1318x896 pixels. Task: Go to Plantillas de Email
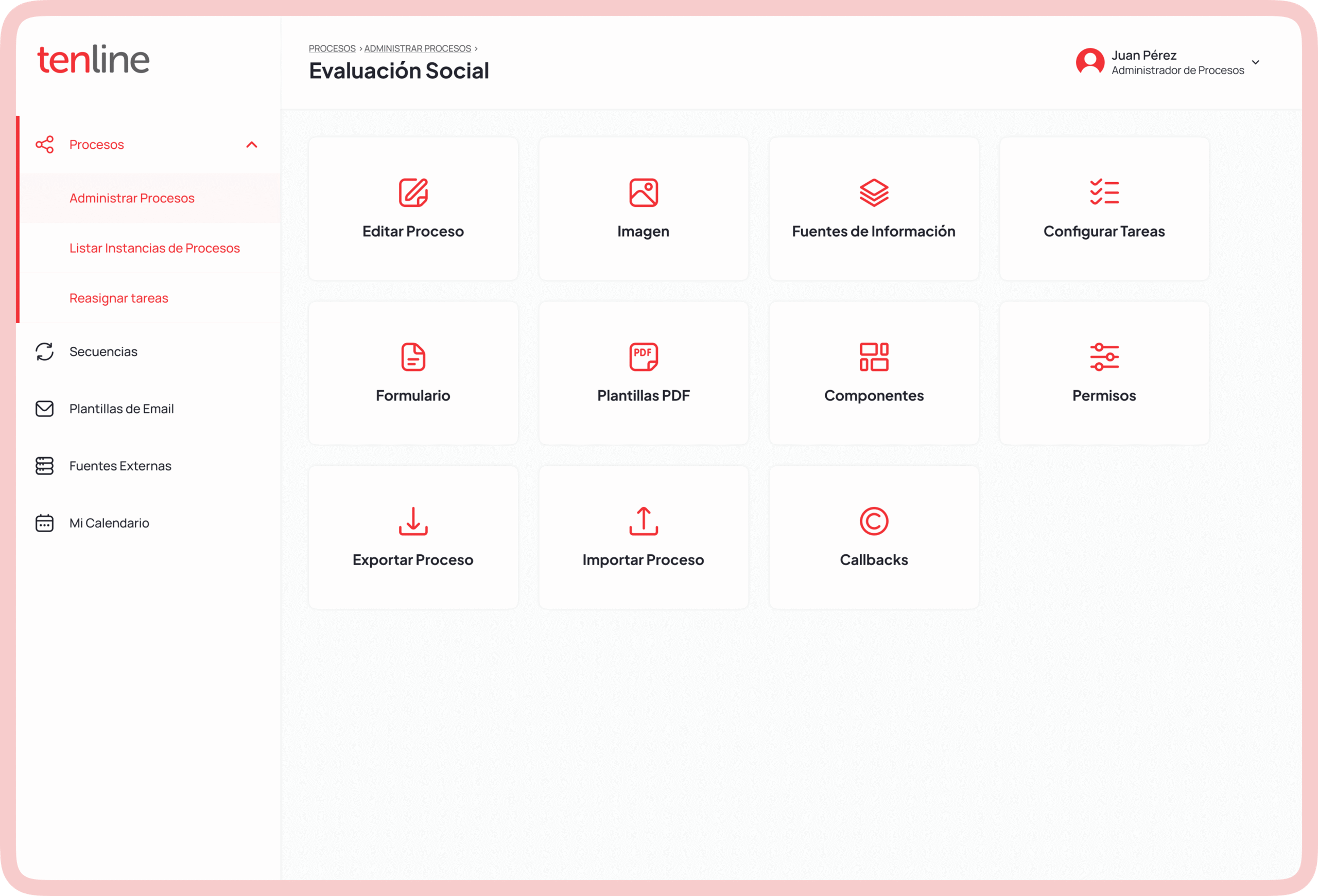tap(122, 409)
